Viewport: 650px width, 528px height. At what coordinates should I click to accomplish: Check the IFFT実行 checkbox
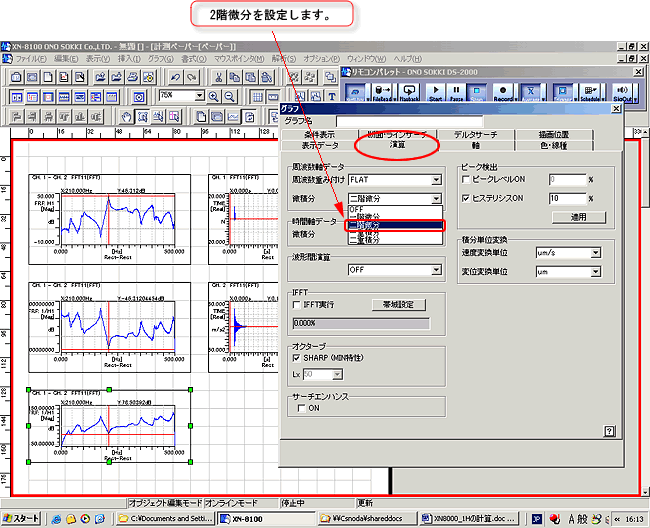(296, 305)
